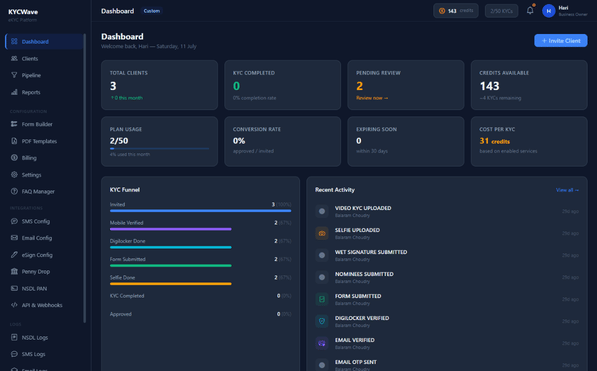
Task: Click the Wet Signature Submitted activity icon
Action: point(322,255)
